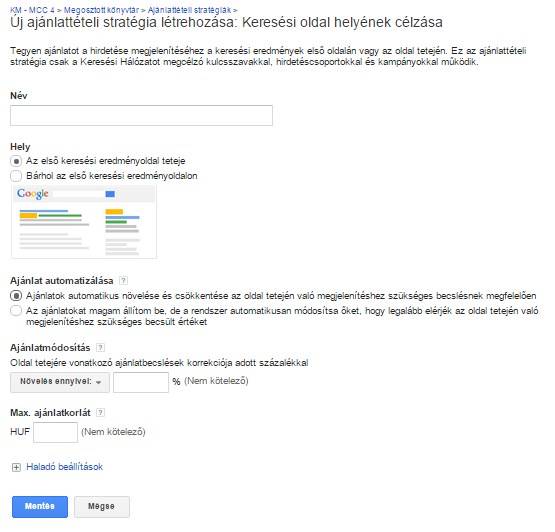Click the Google logo in preview image
This screenshot has height=532, width=555.
pyautogui.click(x=33, y=193)
